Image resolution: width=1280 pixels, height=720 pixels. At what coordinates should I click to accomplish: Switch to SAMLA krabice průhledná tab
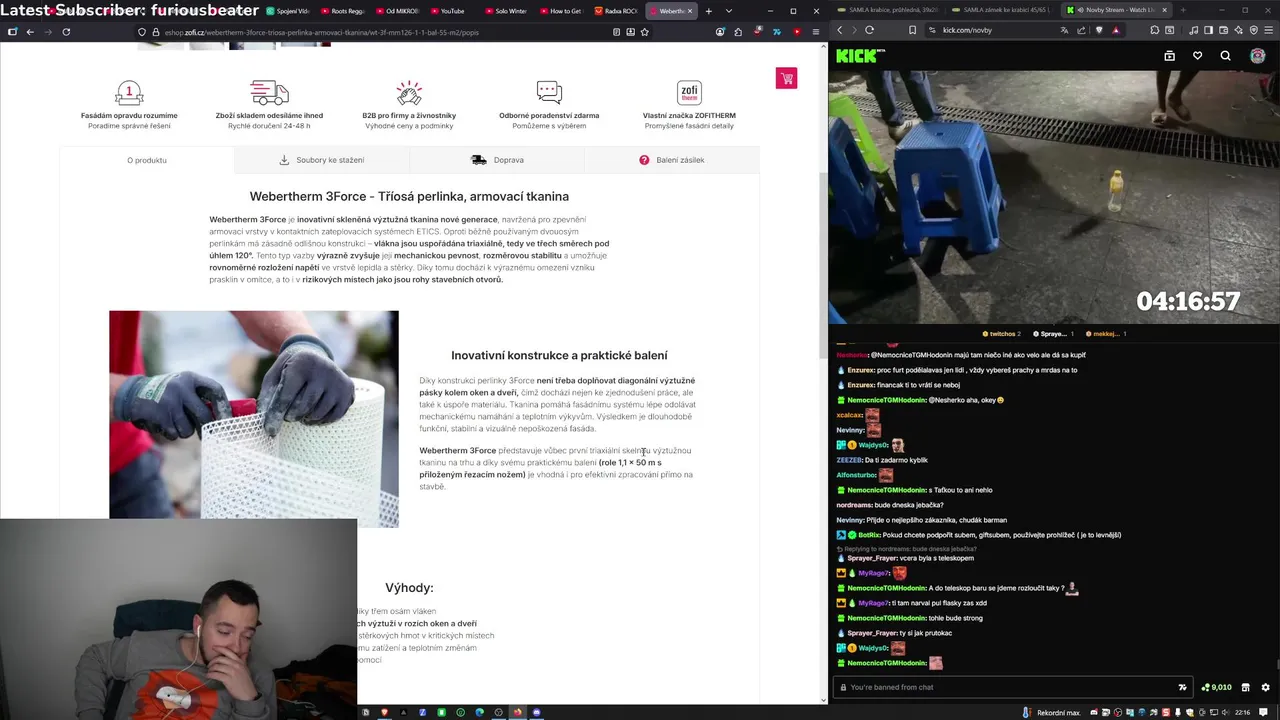[x=891, y=10]
